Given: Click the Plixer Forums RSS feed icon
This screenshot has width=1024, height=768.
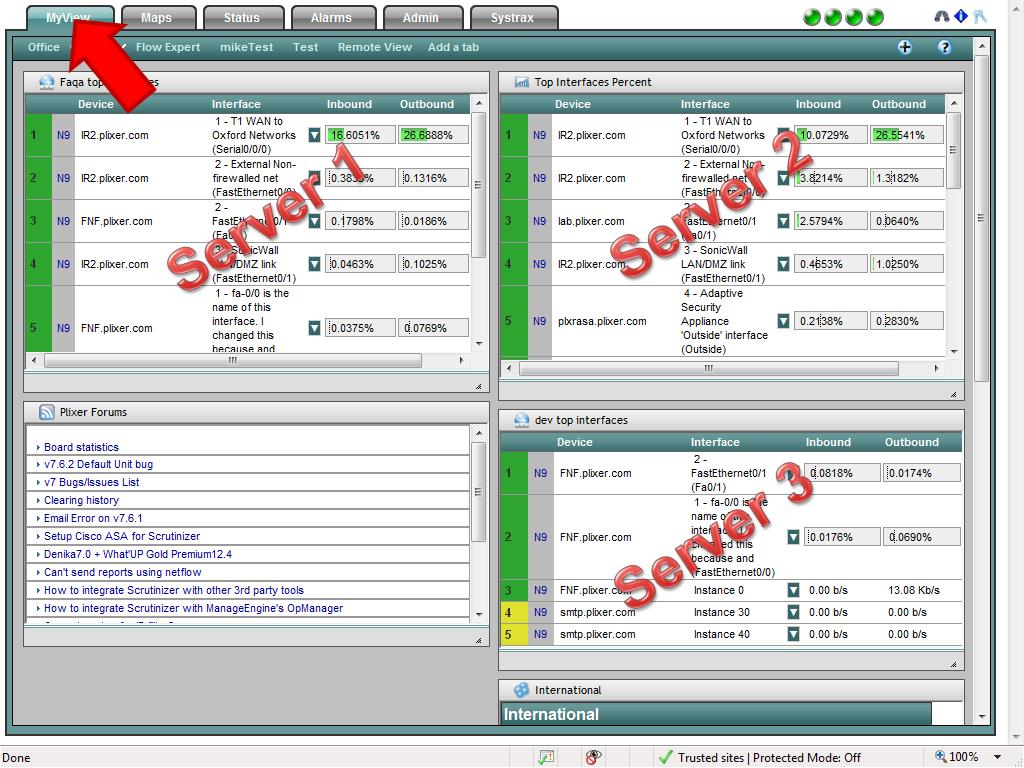Looking at the screenshot, I should [46, 412].
